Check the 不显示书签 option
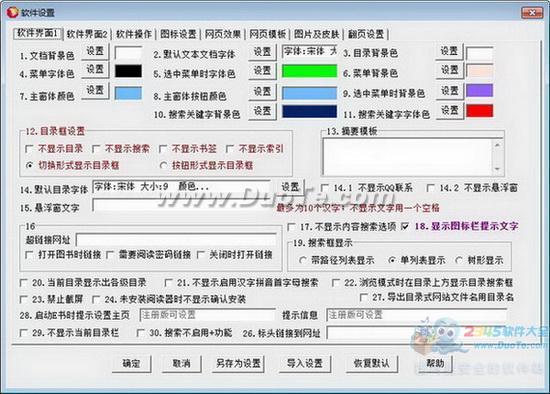Screen dimensions: 550x394 click(x=163, y=149)
